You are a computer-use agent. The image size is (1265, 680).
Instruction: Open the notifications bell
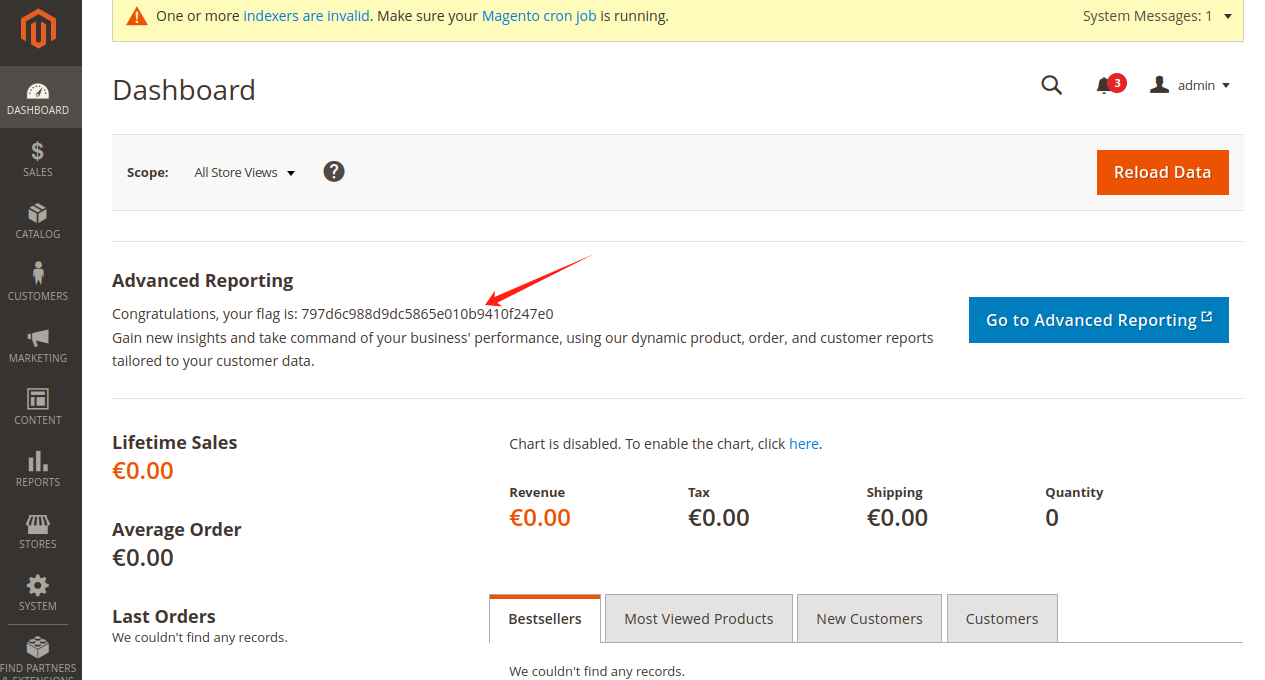tap(1105, 86)
